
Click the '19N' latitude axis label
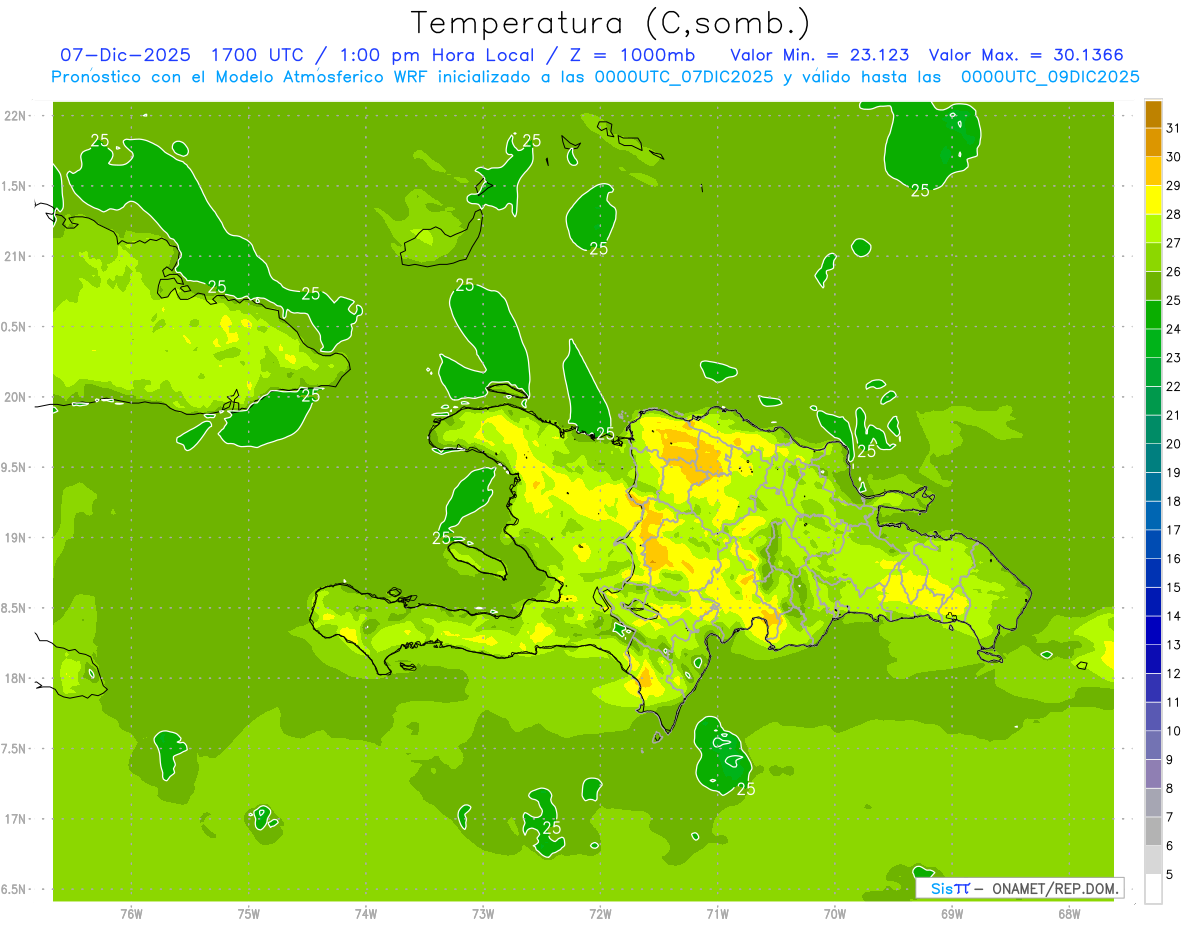pos(14,538)
